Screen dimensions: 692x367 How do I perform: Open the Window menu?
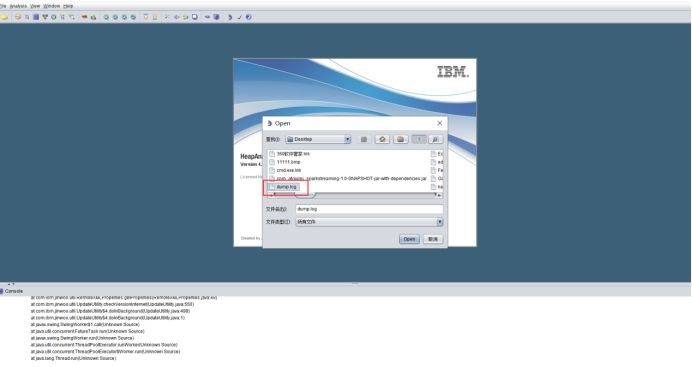52,6
